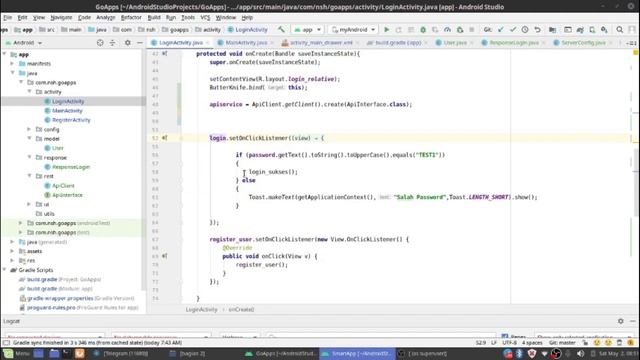
Task: Switch to the build.gradle (app) tab
Action: click(398, 42)
